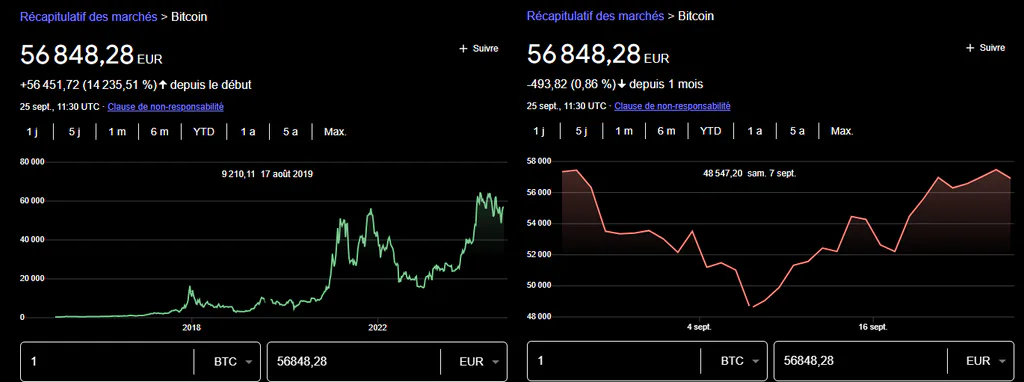Select YTD range on the left chart
Viewport: 1024px width, 382px height.
click(204, 132)
